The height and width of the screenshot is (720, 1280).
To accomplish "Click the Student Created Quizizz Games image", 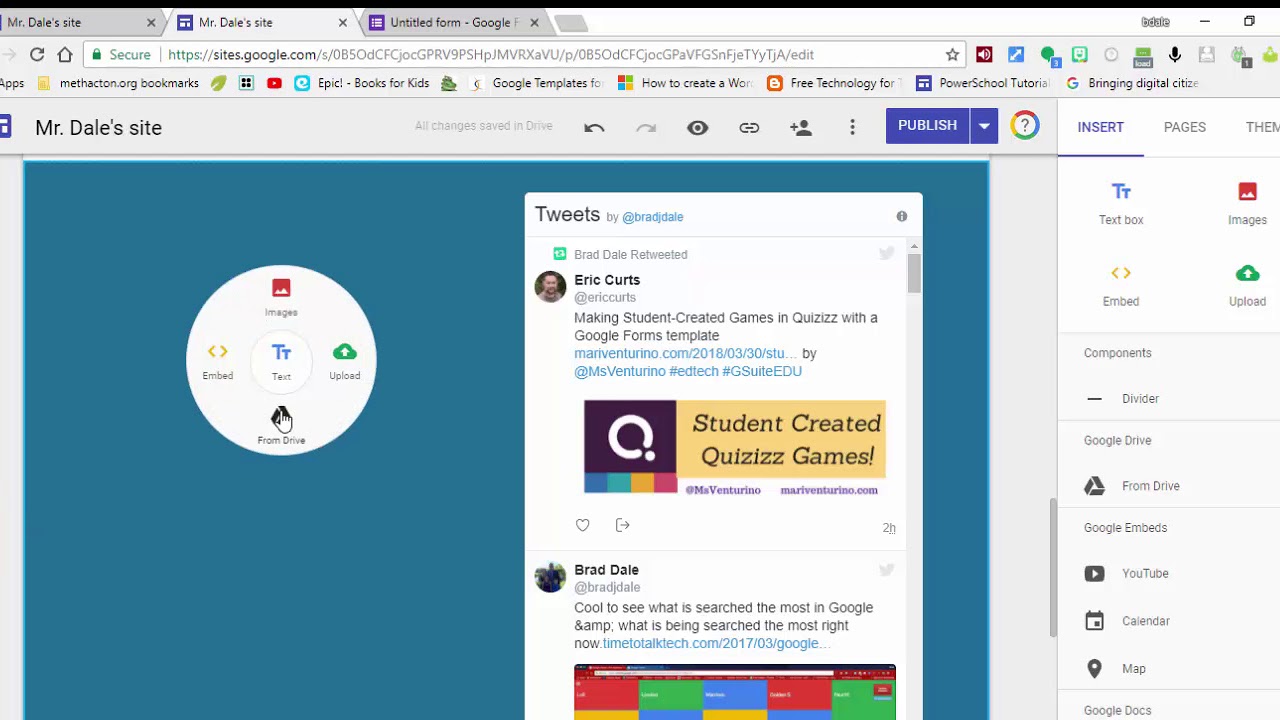I will (x=735, y=447).
